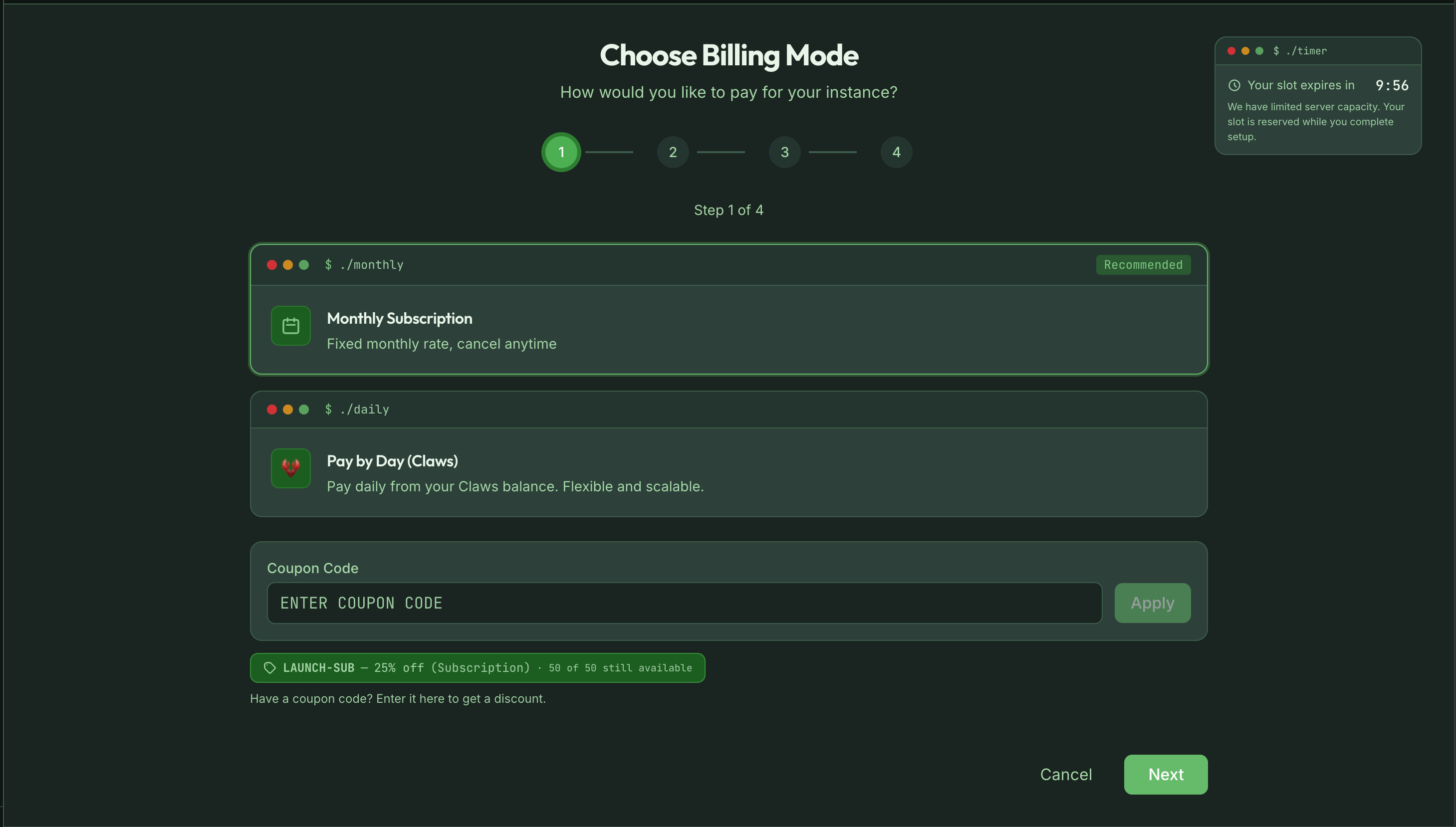Screen dimensions: 1456x827
Task: Click red dot in ./monthly header
Action: point(271,265)
